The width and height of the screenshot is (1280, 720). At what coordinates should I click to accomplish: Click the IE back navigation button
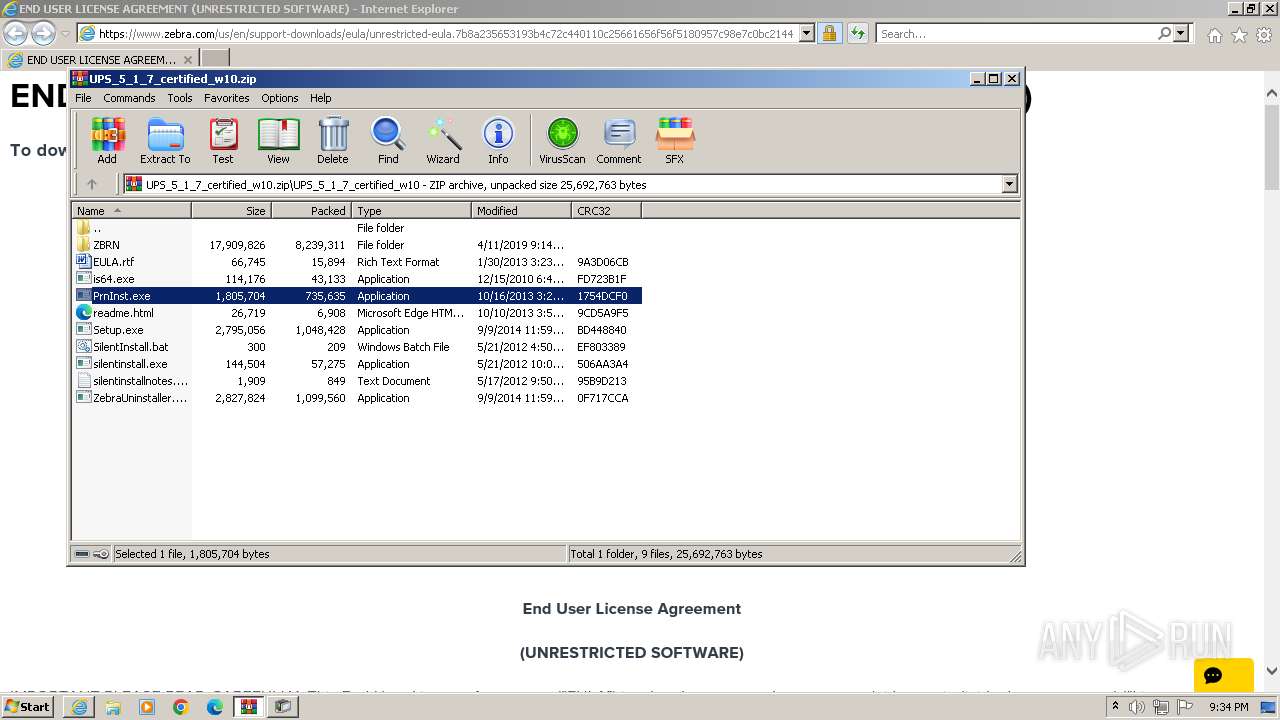16,33
